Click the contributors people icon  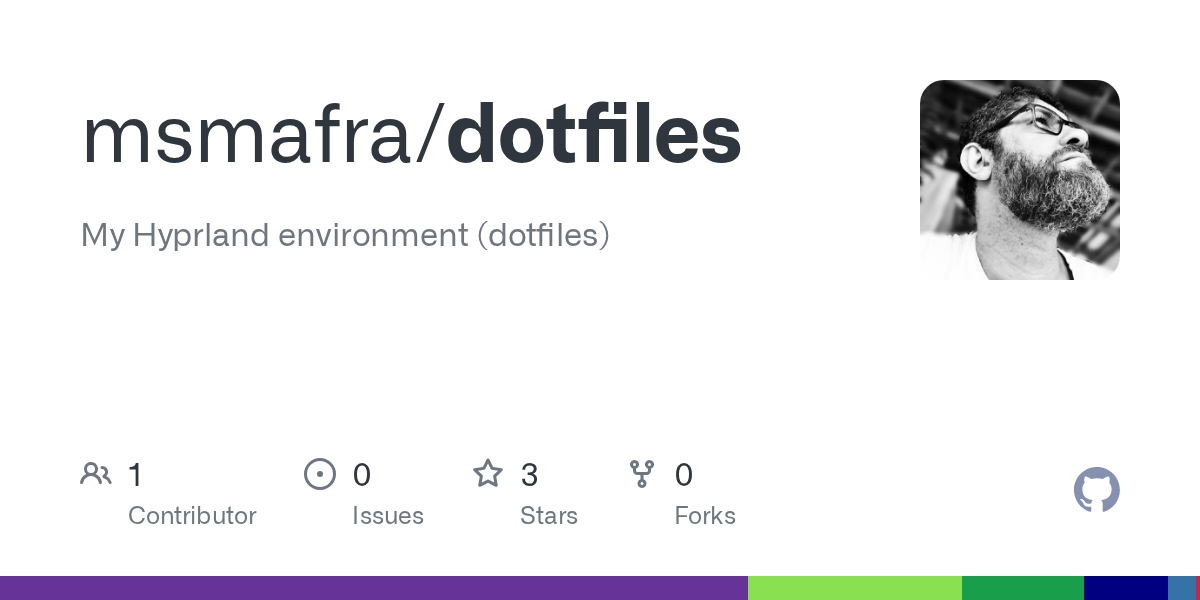click(x=96, y=474)
